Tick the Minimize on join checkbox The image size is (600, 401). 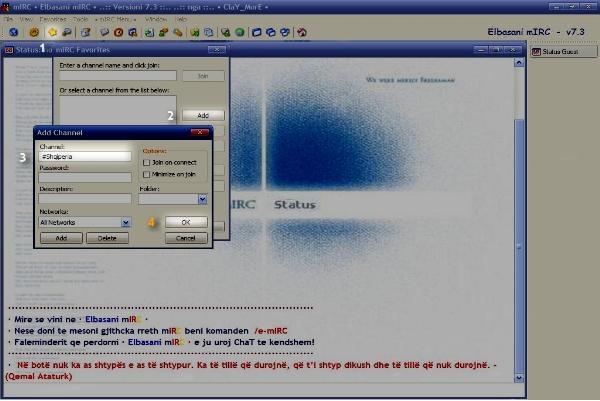(146, 174)
